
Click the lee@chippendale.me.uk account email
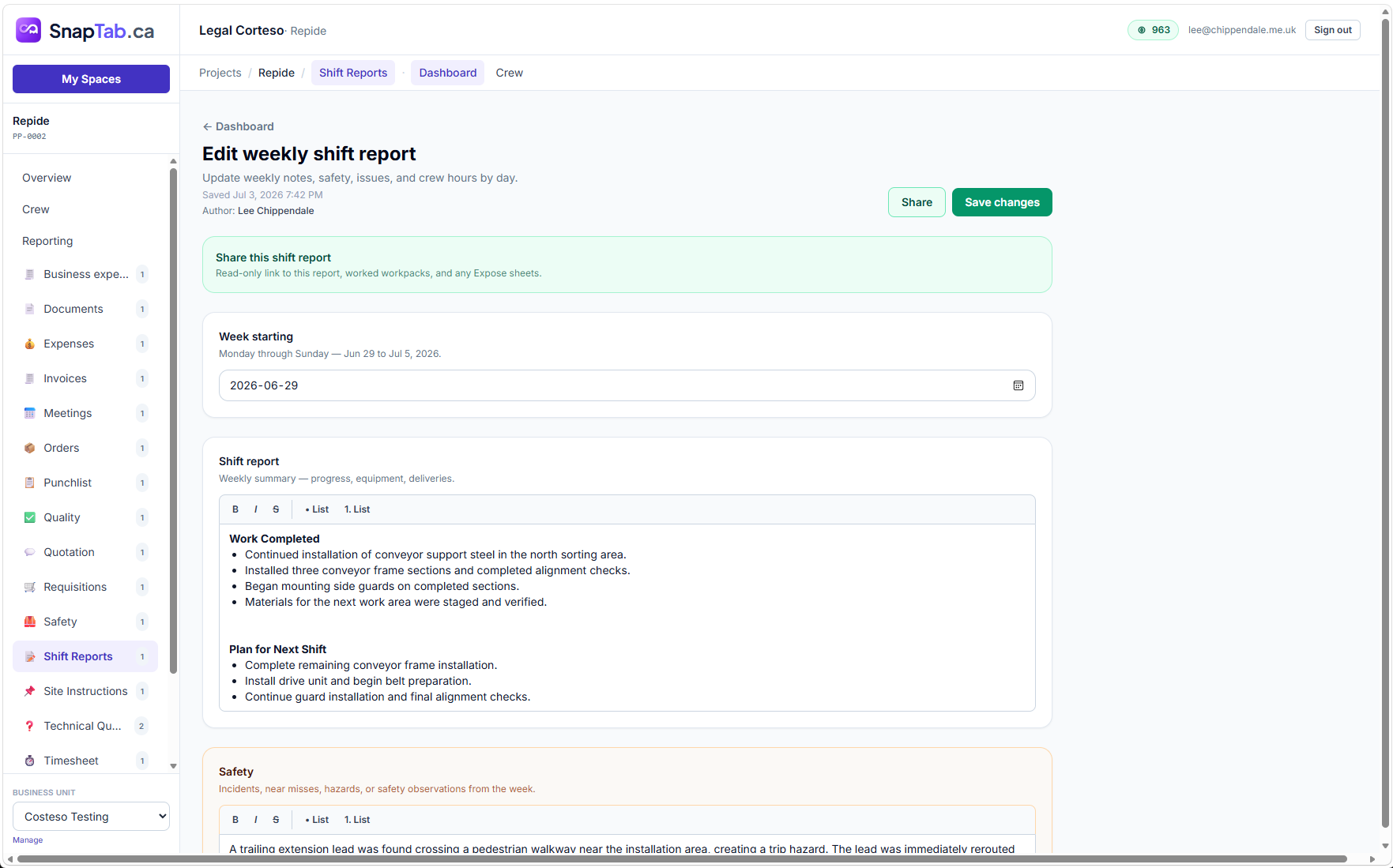[1242, 30]
